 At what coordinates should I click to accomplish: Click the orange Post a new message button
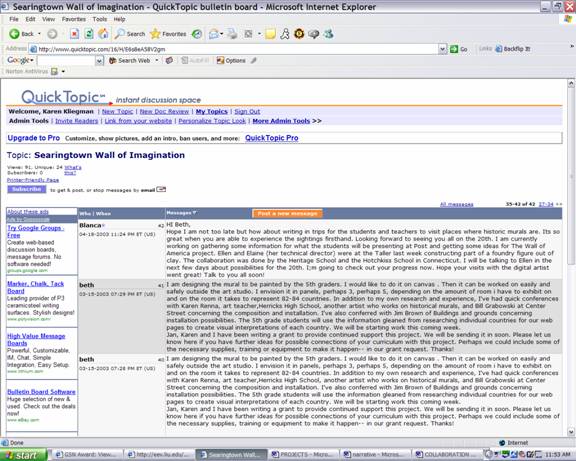[287, 213]
